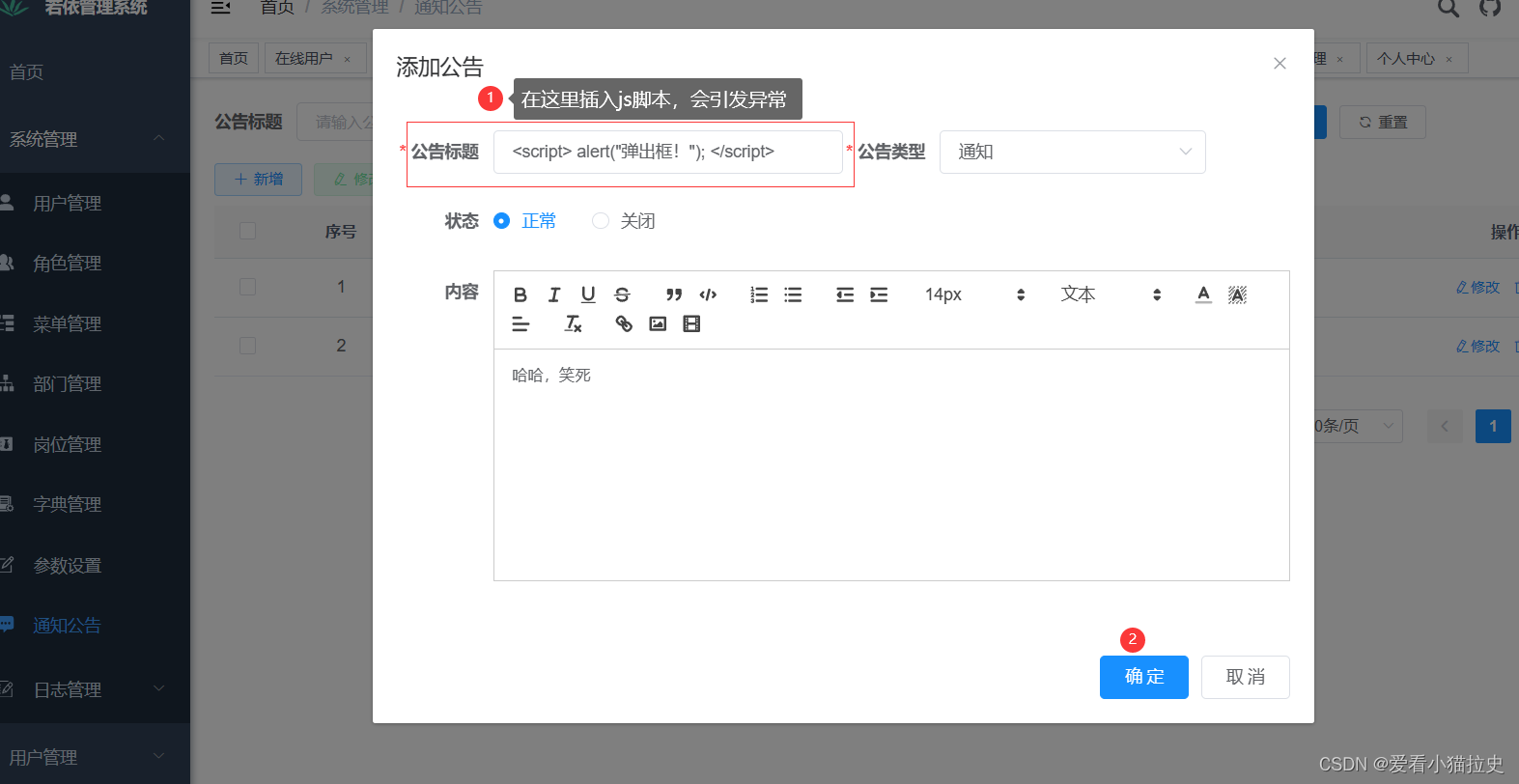Click 修改 link for row 2
Screen dimensions: 1519x784
point(1478,346)
